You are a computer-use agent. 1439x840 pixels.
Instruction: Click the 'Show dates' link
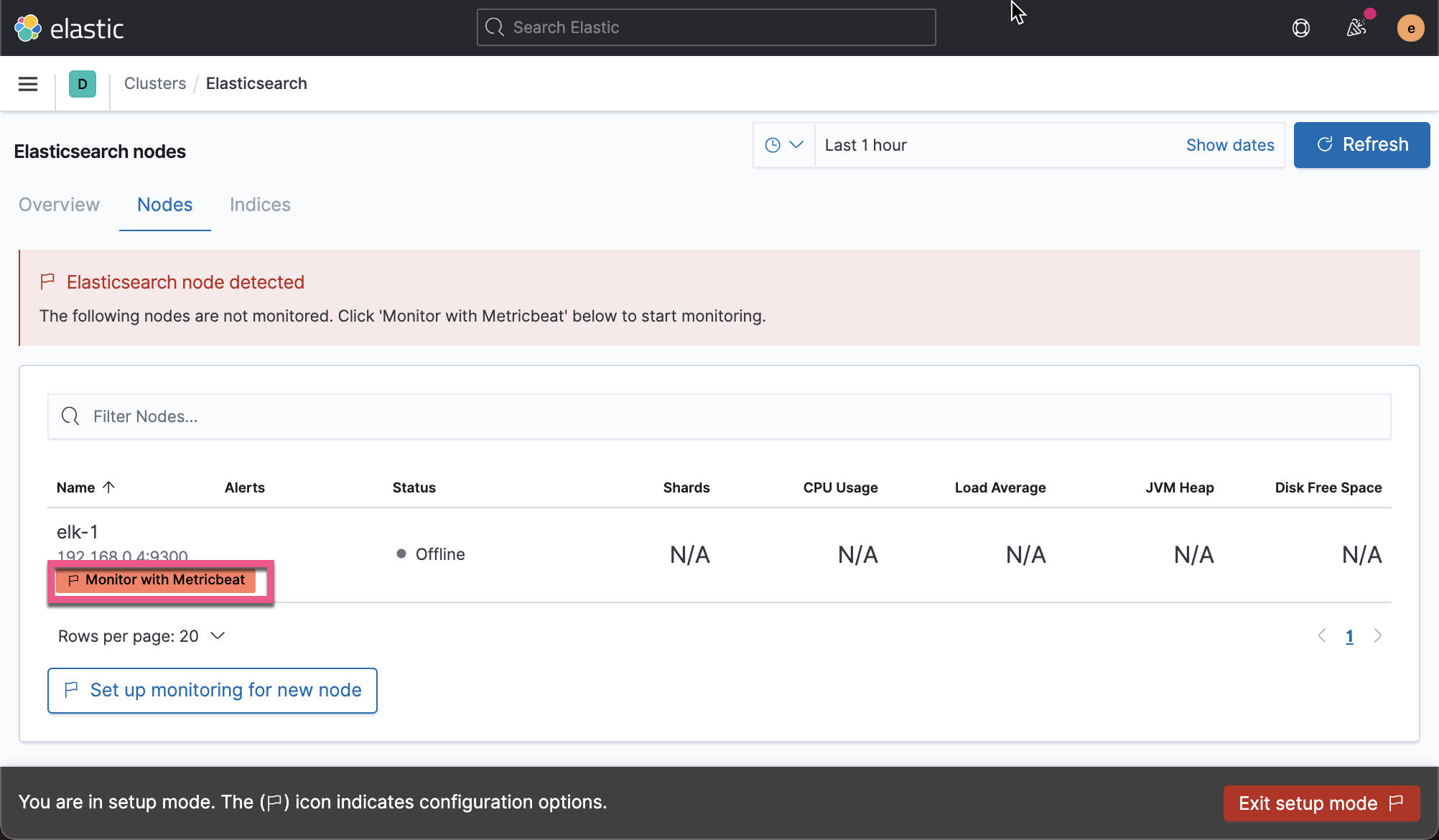(1230, 144)
